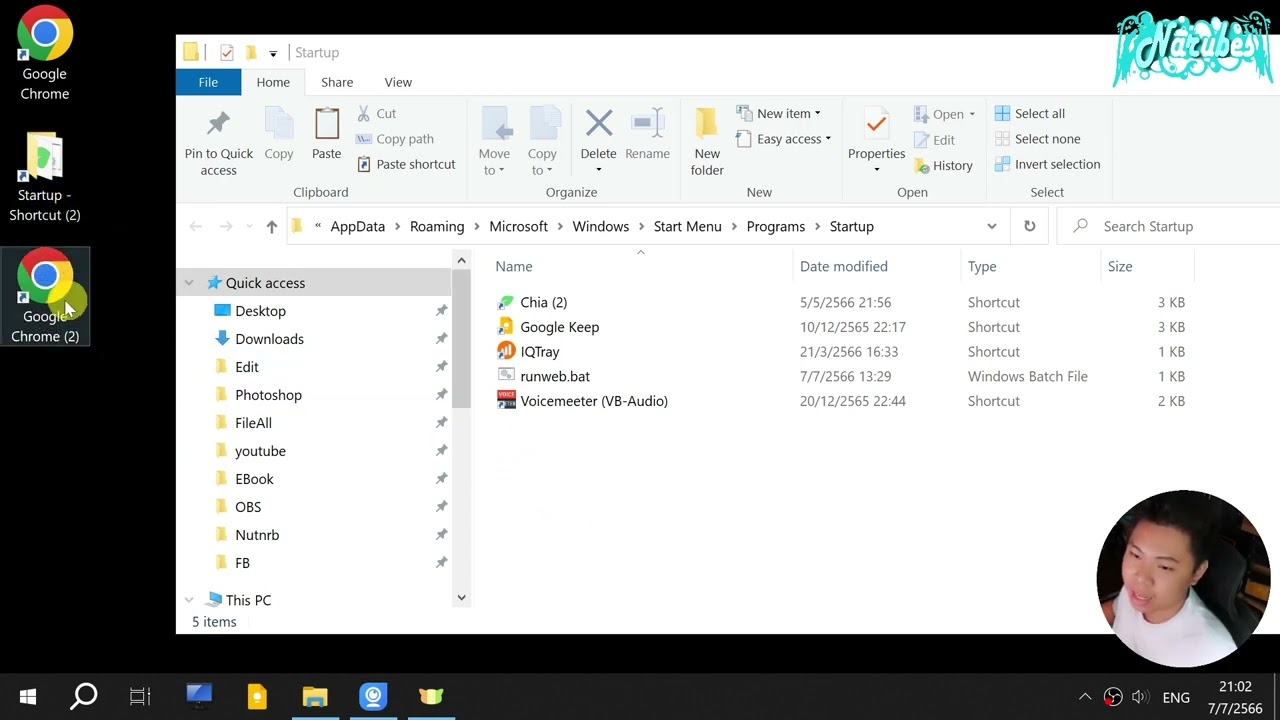Click the Delete icon in the ribbon
Viewport: 1280px width, 720px height.
click(598, 125)
